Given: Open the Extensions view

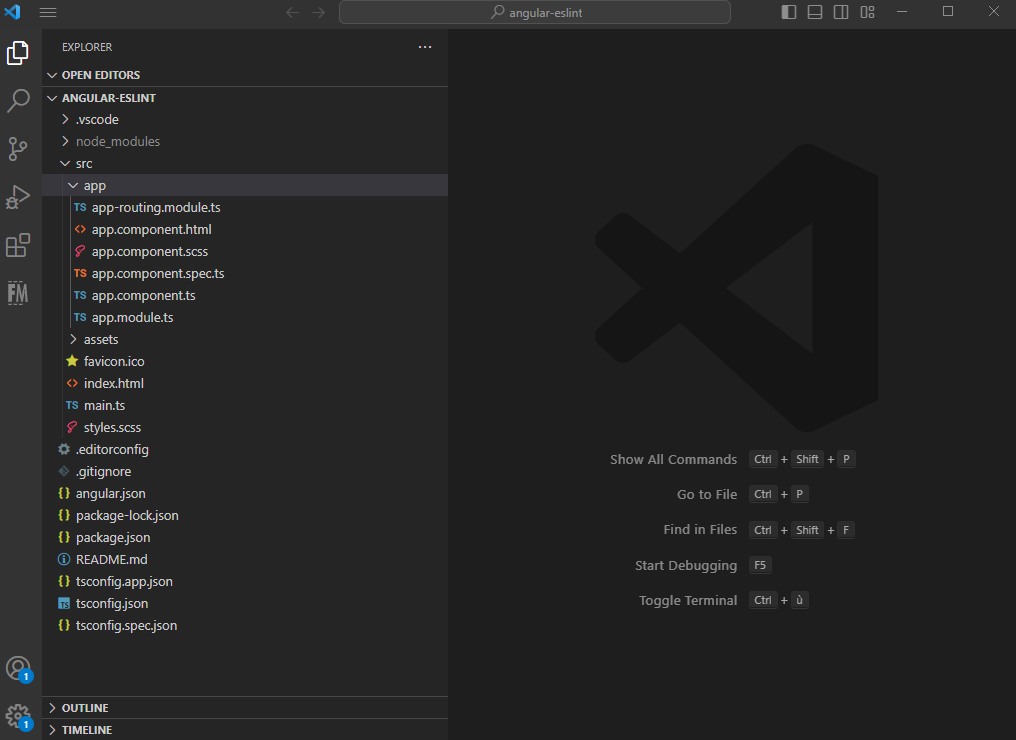Looking at the screenshot, I should pos(18,245).
